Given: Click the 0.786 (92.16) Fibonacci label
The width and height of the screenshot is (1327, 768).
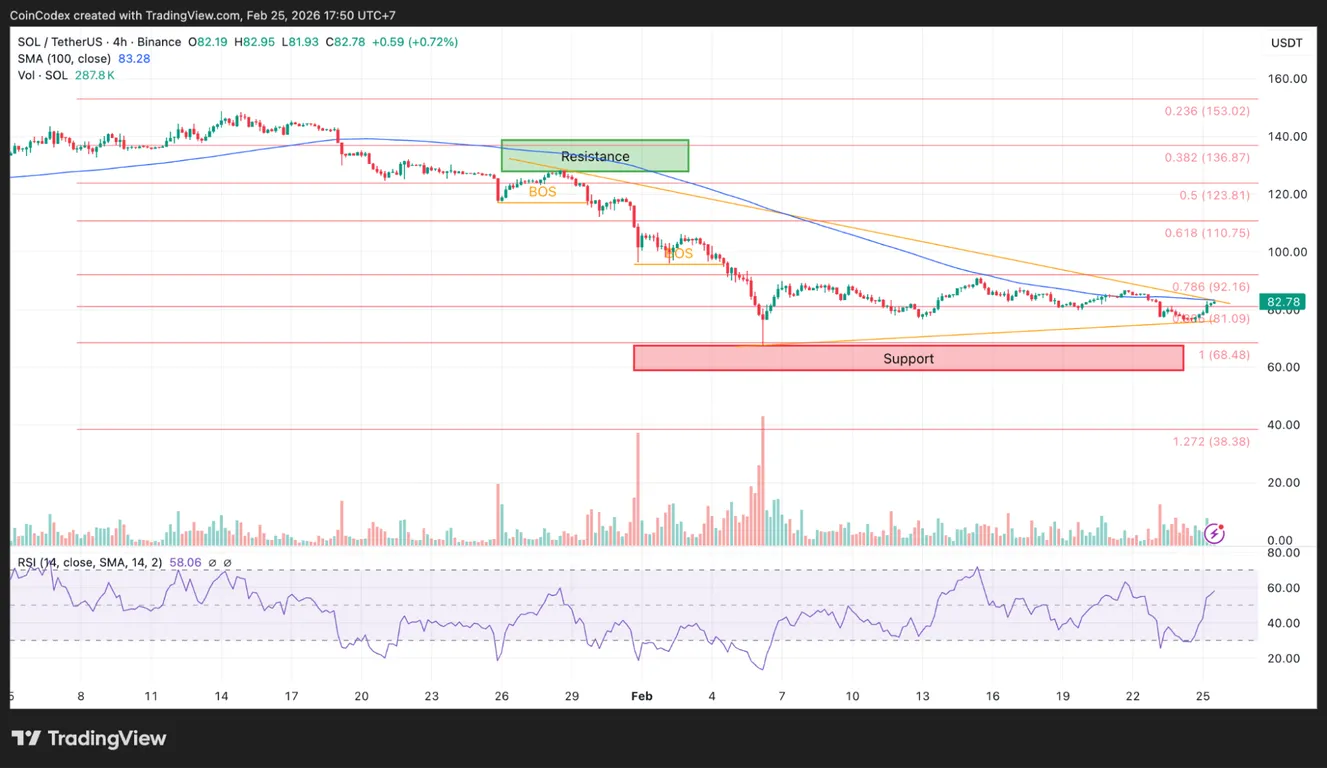Looking at the screenshot, I should click(1211, 287).
